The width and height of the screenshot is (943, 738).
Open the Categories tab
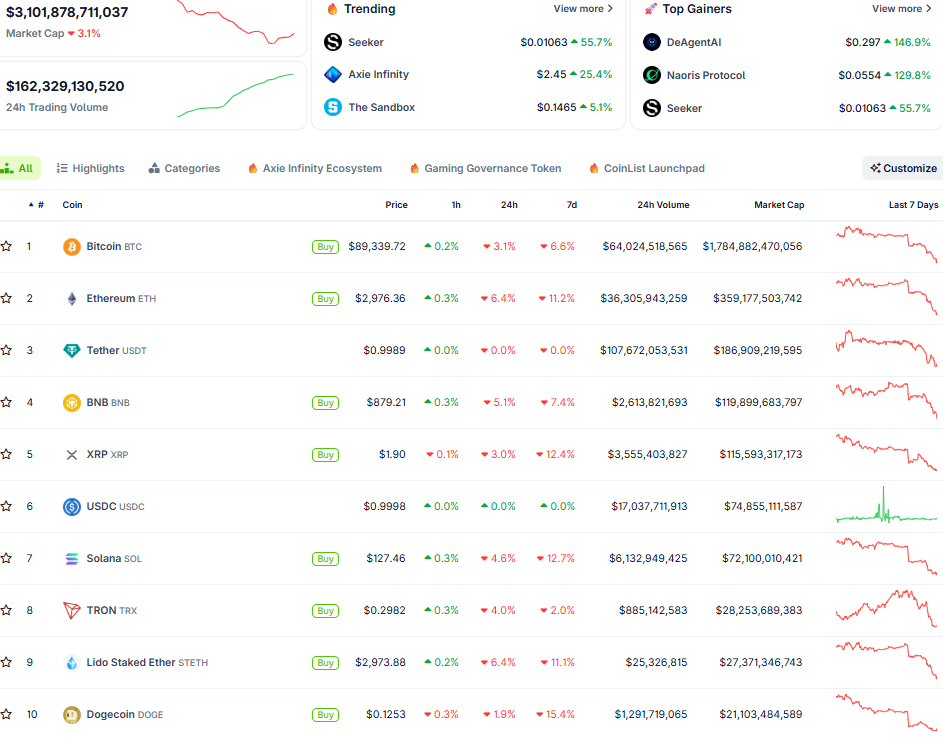[x=184, y=168]
